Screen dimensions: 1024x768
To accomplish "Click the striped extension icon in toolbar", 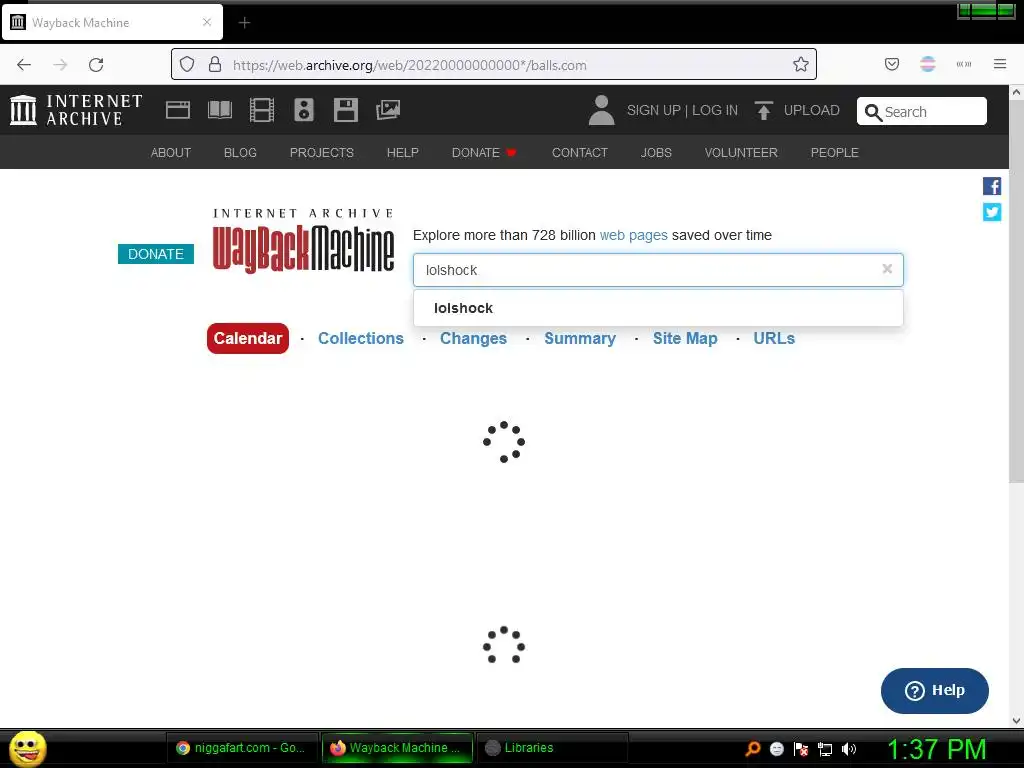I will [x=928, y=64].
